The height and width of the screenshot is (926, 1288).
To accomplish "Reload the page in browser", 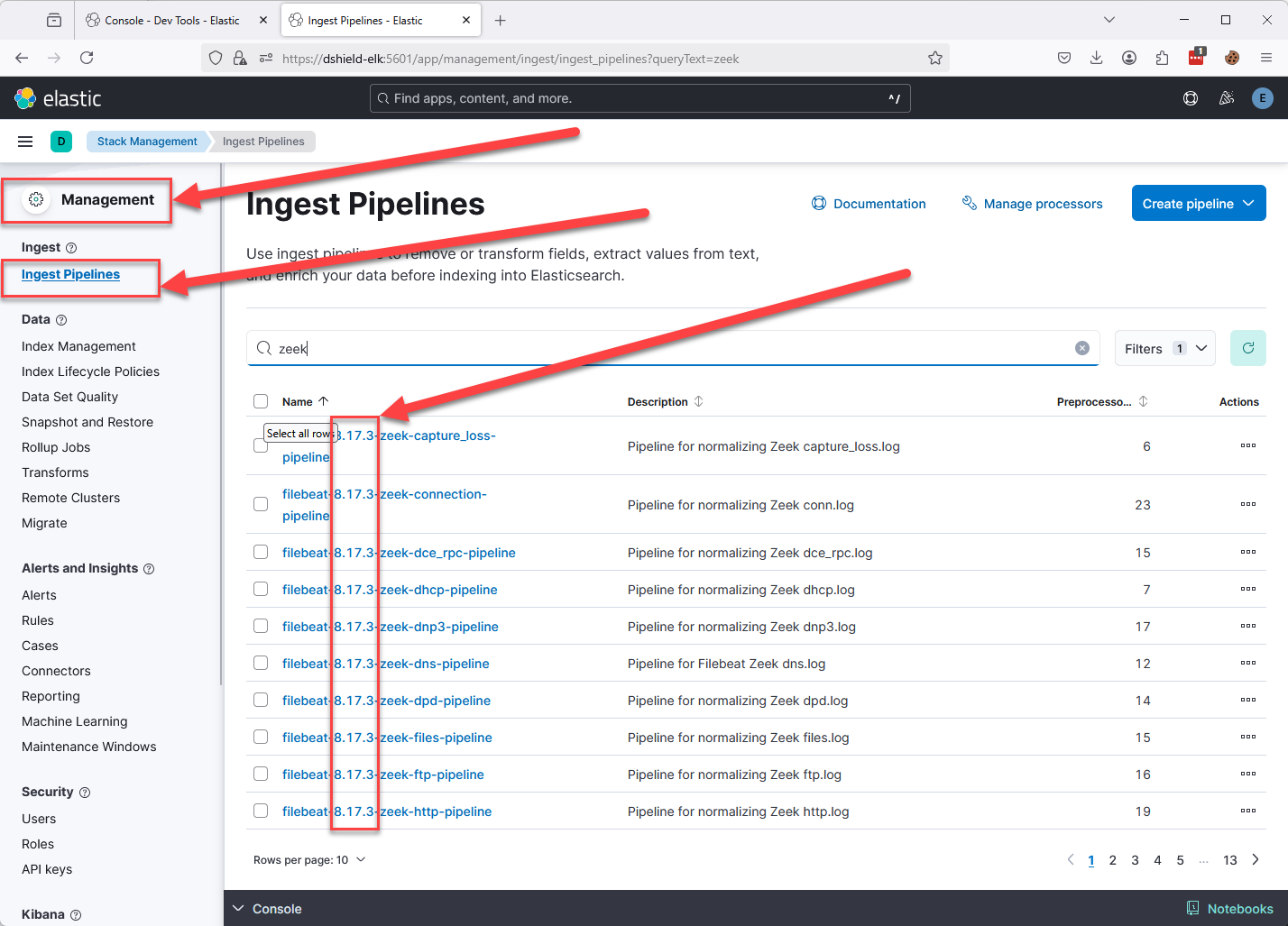I will [87, 58].
